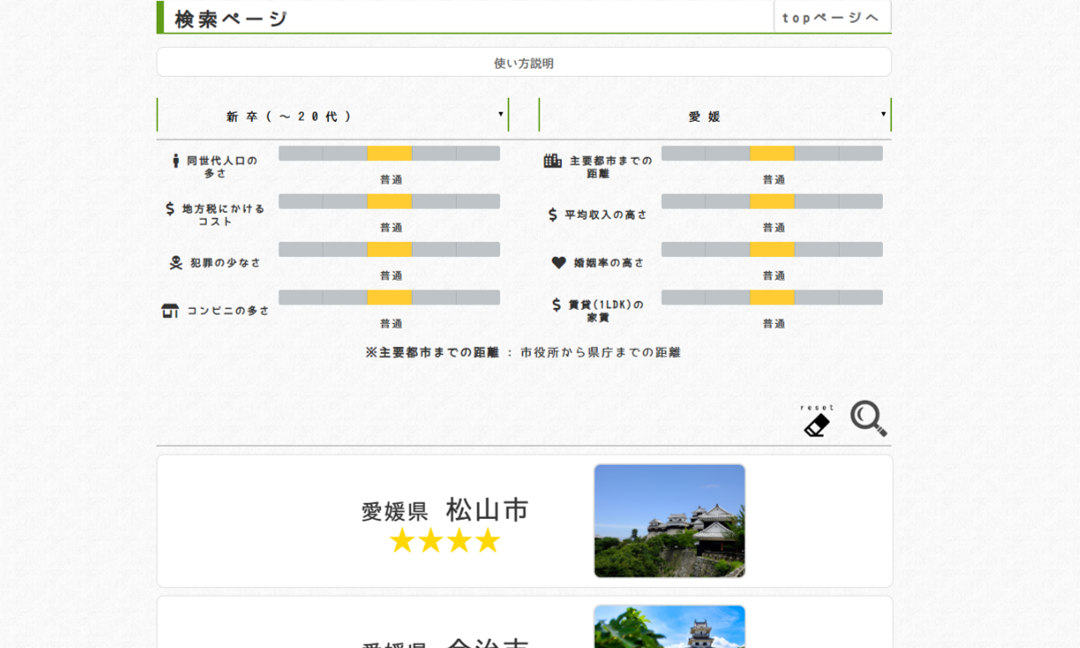Click the buildings icon for 主要都市までの距離
This screenshot has width=1080, height=648.
tap(552, 160)
